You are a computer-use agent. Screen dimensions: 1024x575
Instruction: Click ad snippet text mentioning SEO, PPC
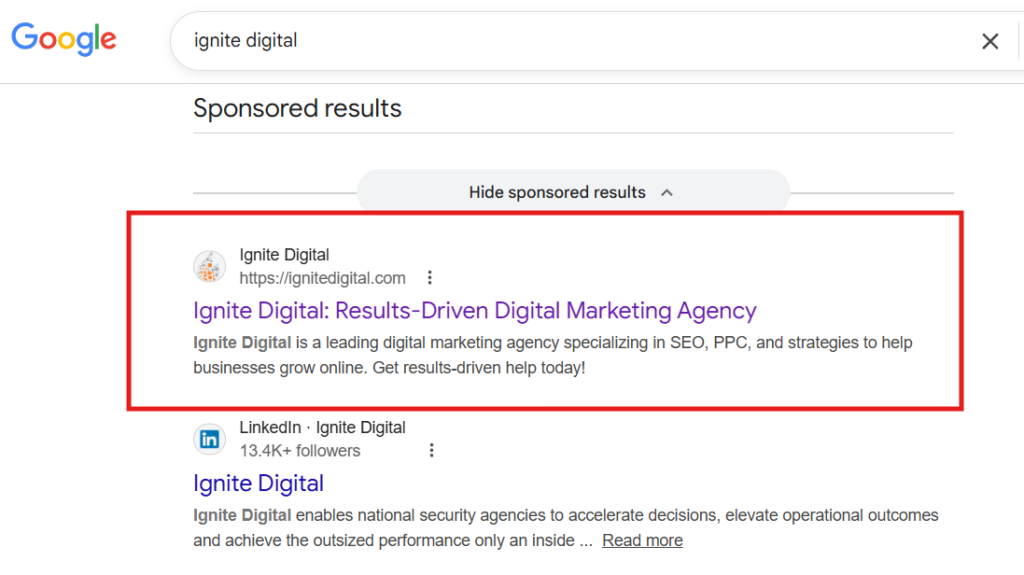[x=600, y=343]
